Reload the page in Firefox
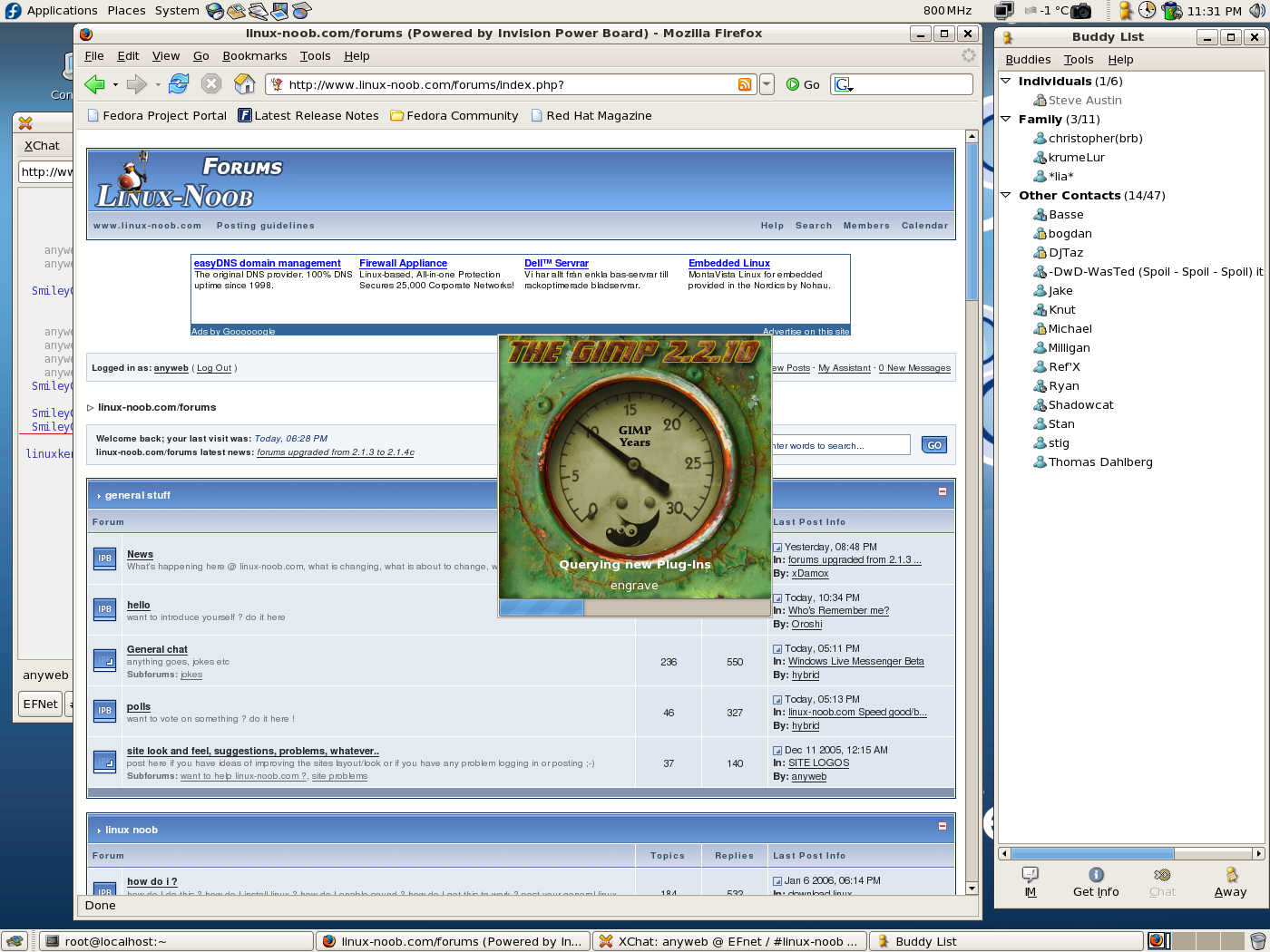1270x952 pixels. pyautogui.click(x=179, y=84)
